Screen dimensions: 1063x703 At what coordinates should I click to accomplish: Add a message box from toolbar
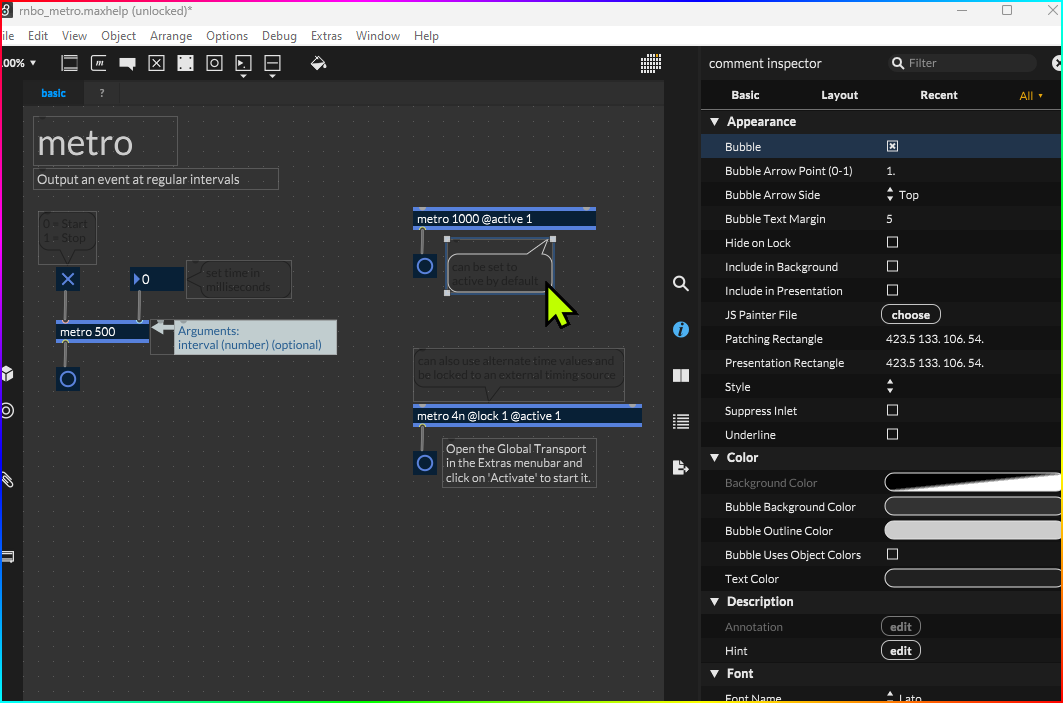(x=98, y=64)
